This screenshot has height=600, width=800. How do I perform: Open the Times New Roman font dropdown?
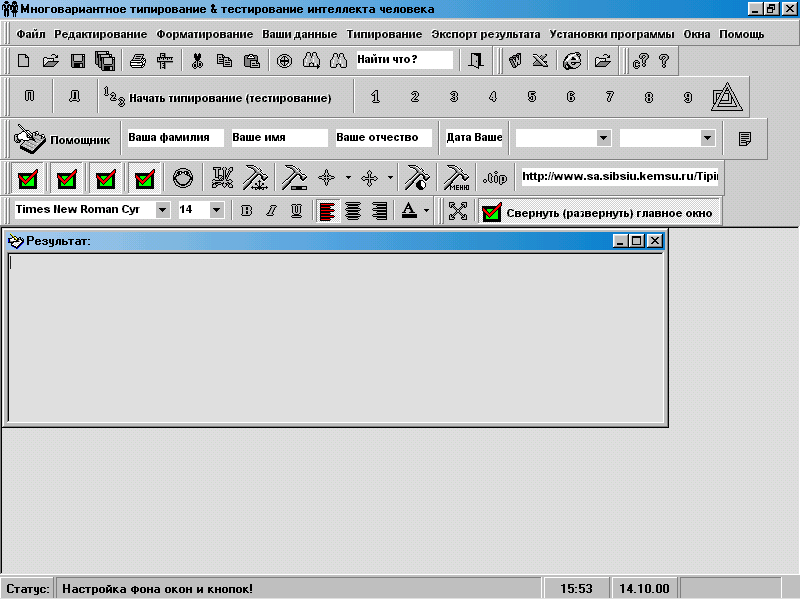pyautogui.click(x=162, y=210)
